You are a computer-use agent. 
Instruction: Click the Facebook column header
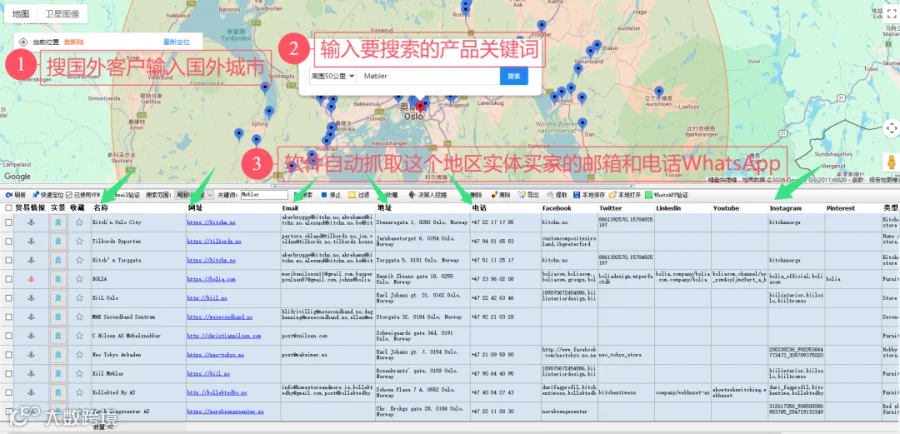(556, 208)
